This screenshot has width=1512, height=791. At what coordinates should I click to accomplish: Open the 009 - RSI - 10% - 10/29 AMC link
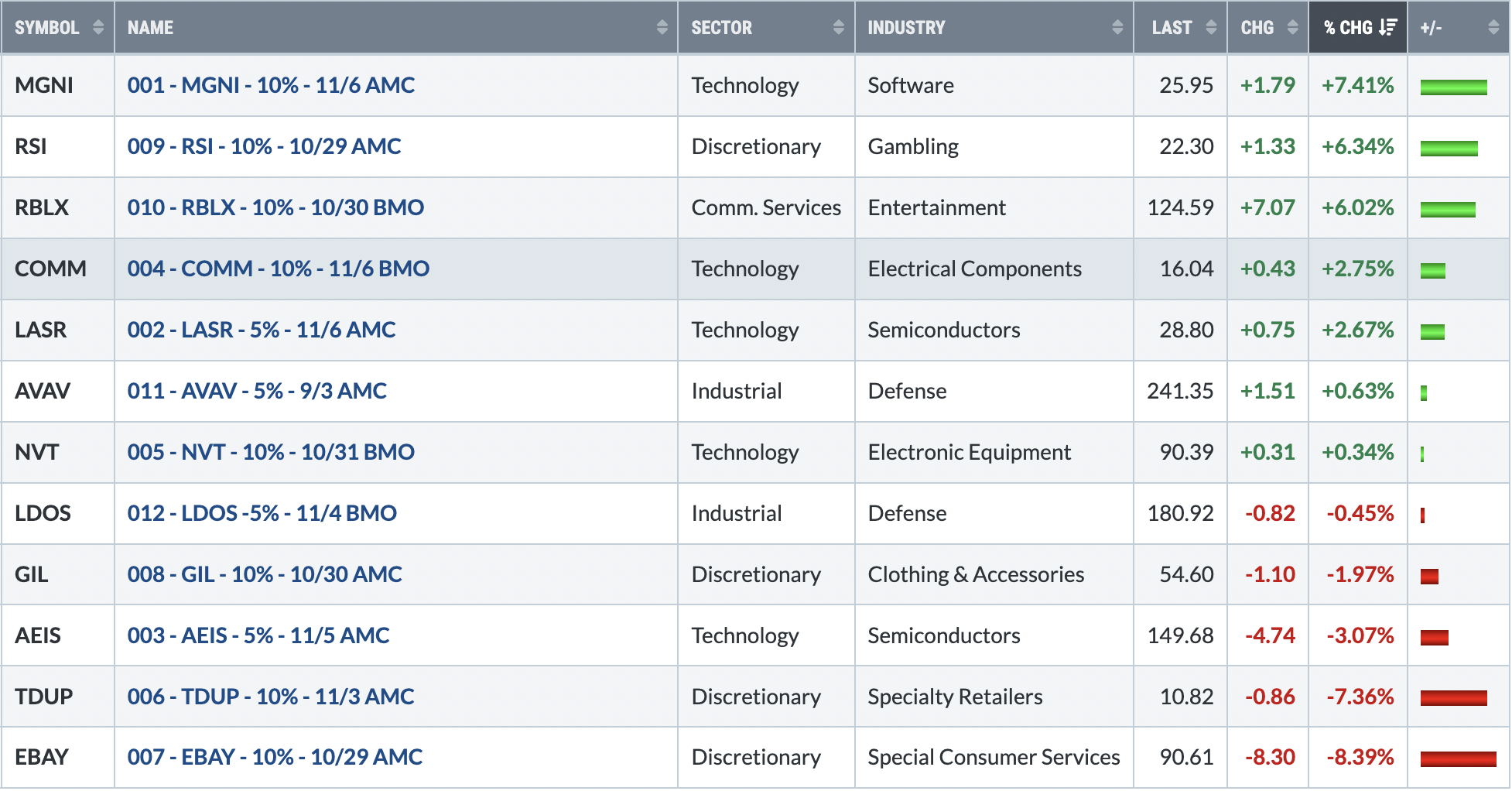coord(264,146)
